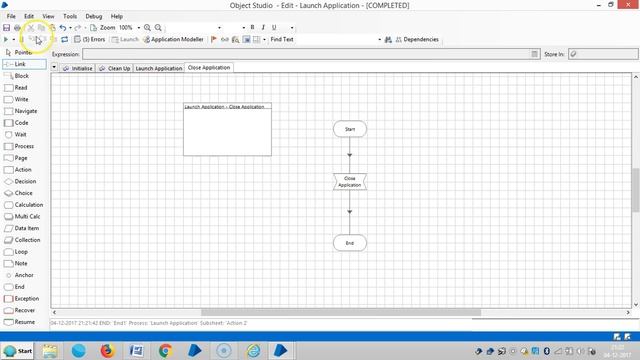Open the Application Modeller
The width and height of the screenshot is (640, 360).
coord(173,40)
